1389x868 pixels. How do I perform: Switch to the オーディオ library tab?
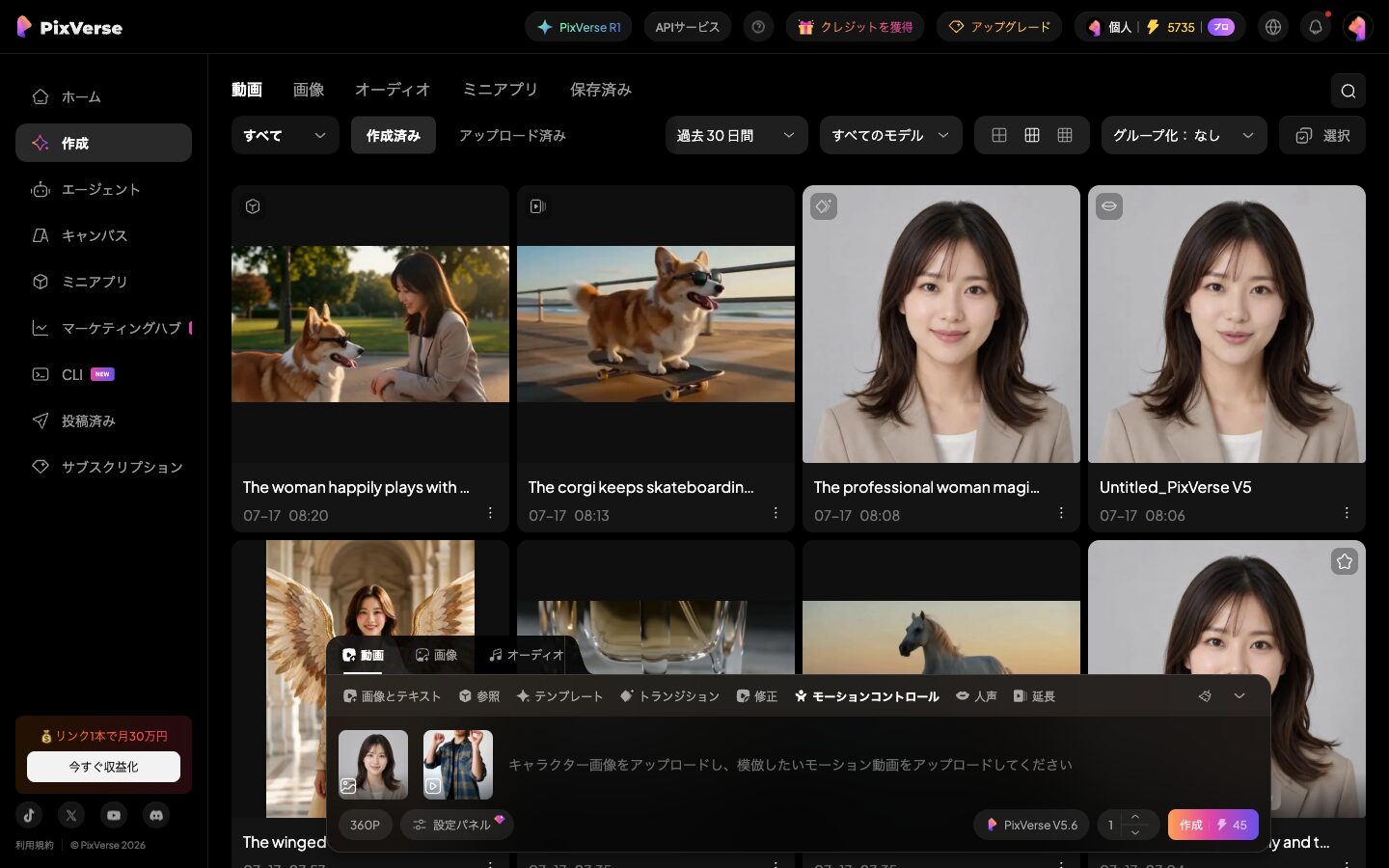(393, 90)
